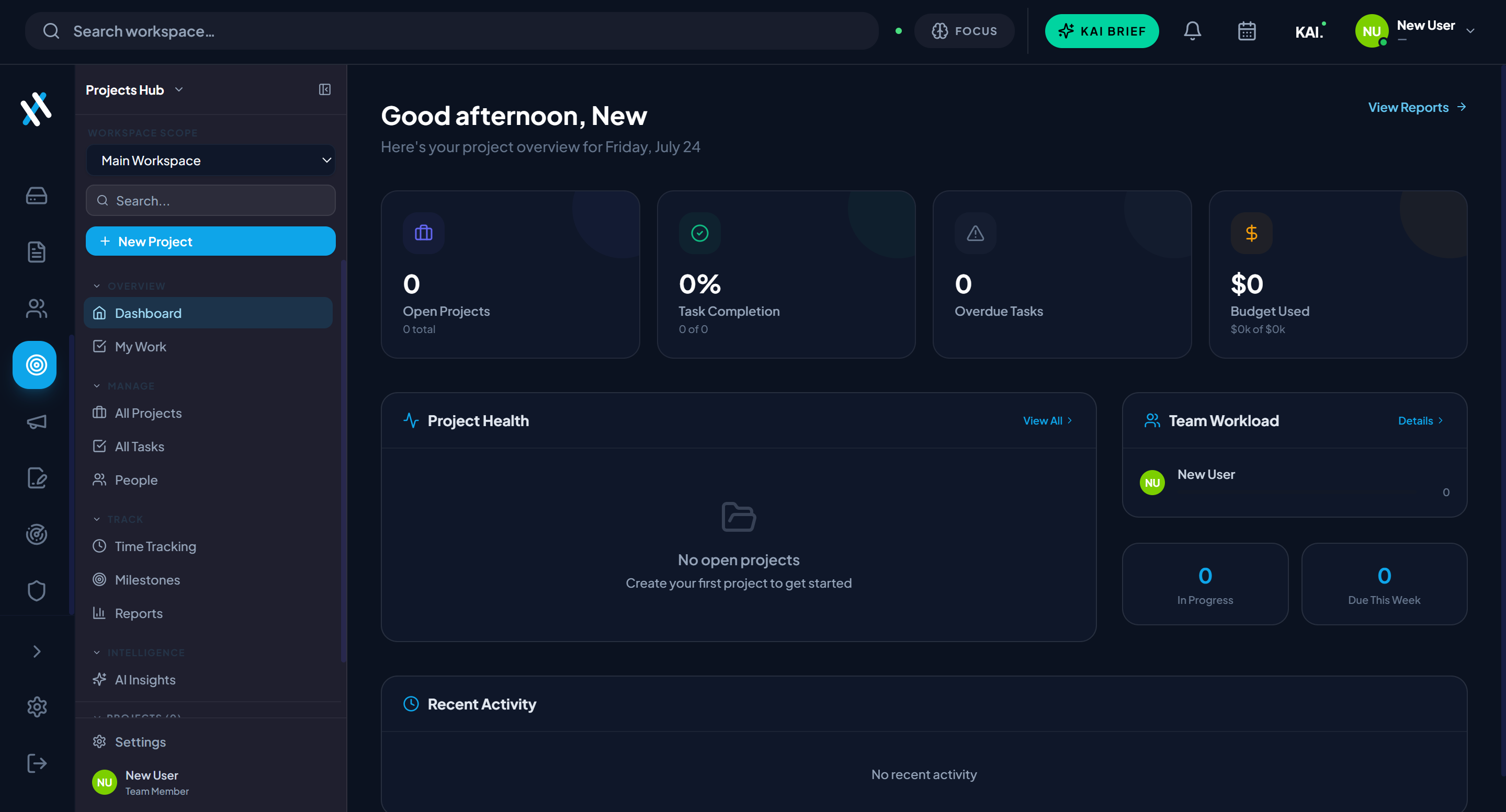Viewport: 1506px width, 812px height.
Task: Open the Main Workspace scope dropdown
Action: (x=210, y=160)
